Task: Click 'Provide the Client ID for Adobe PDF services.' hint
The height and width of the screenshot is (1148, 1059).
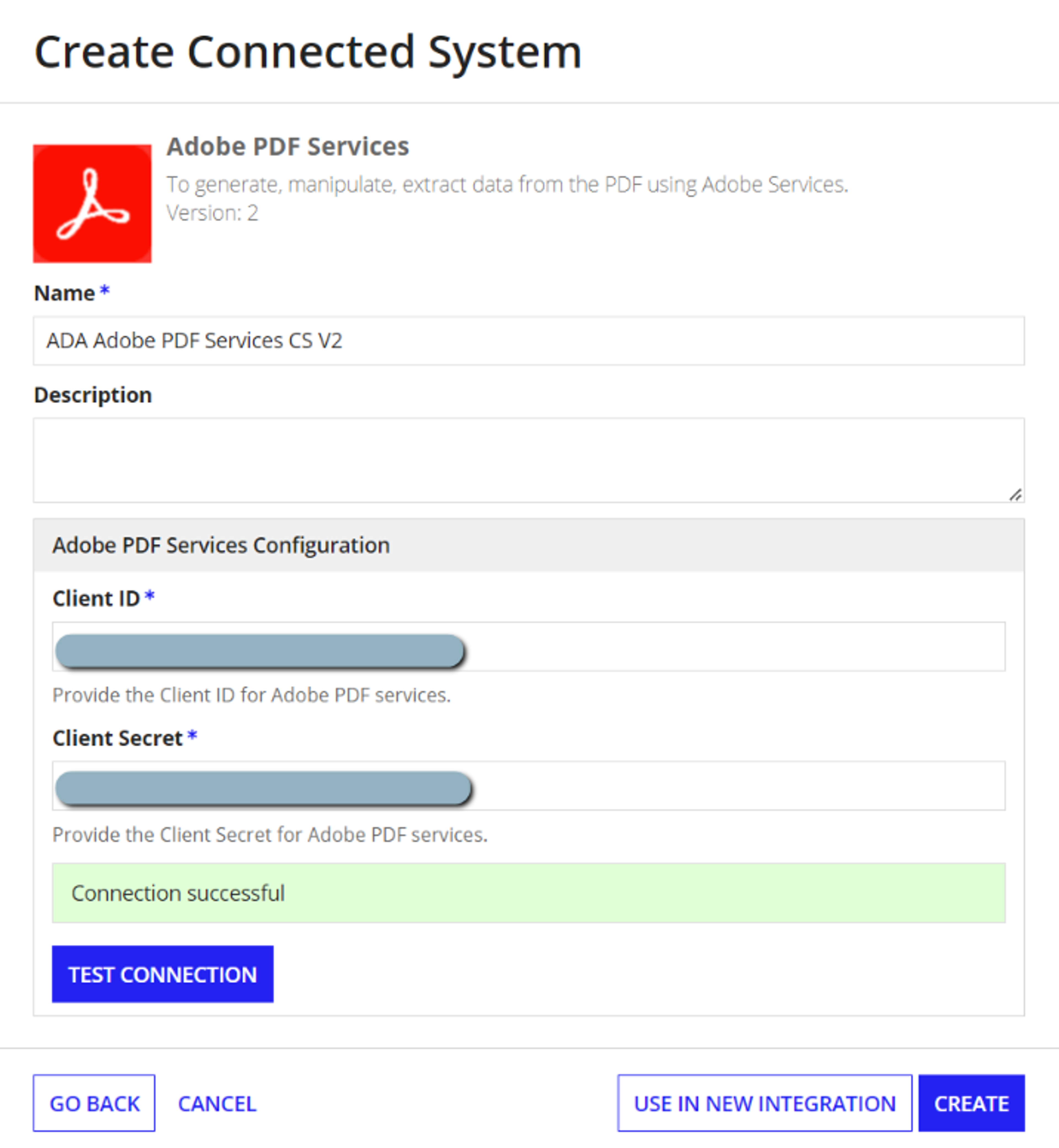Action: [x=252, y=695]
